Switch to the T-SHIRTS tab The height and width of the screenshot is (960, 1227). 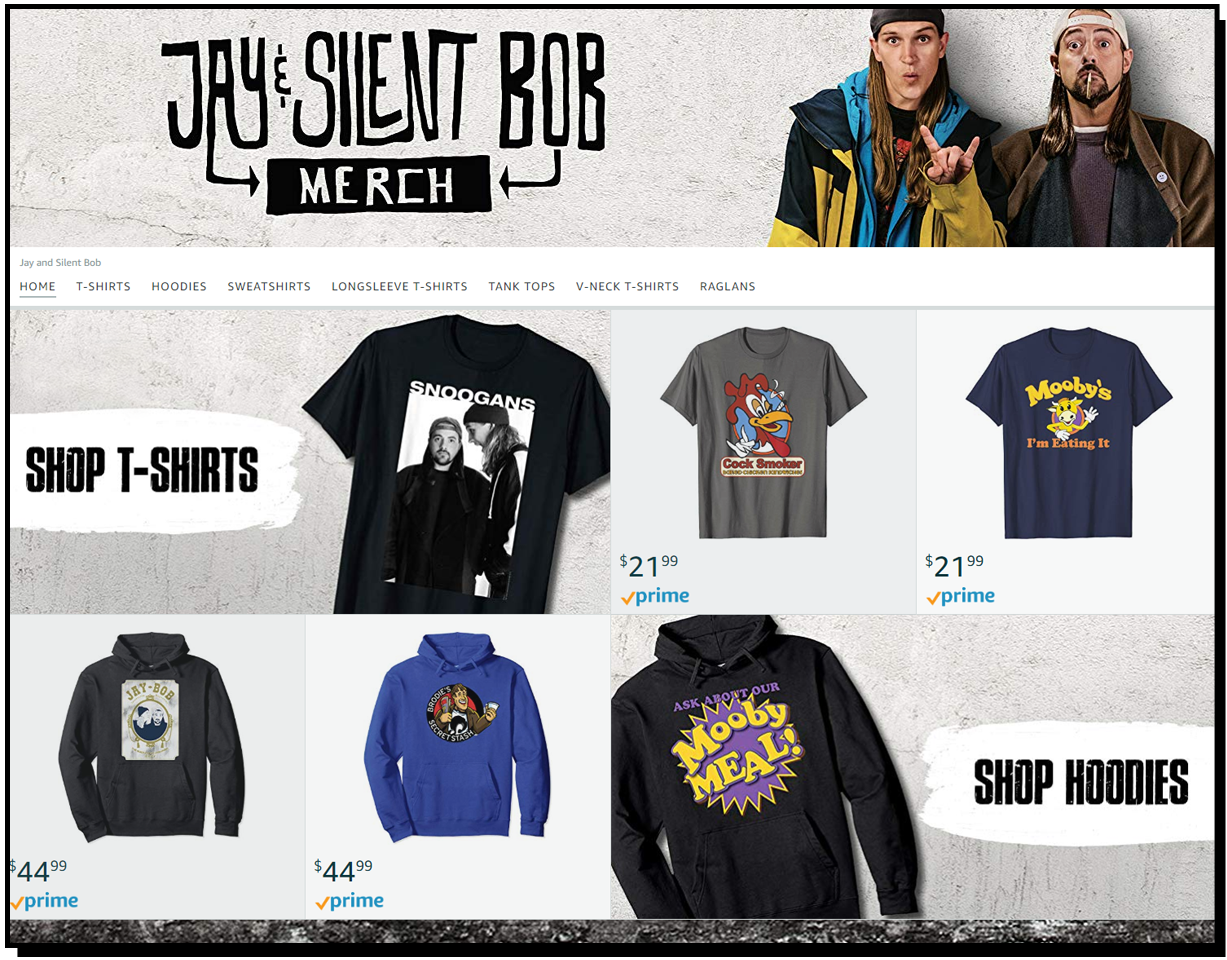[x=104, y=286]
